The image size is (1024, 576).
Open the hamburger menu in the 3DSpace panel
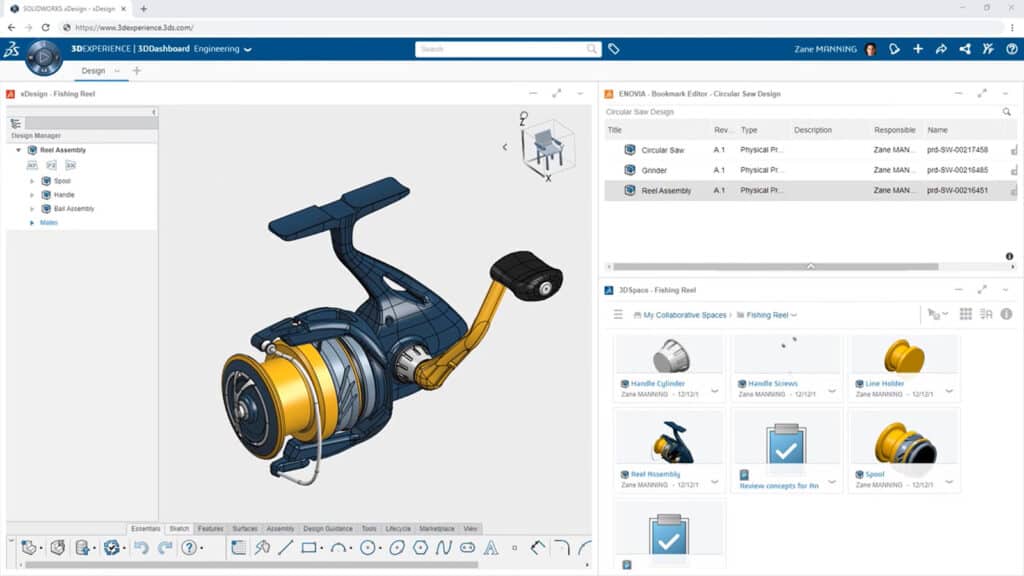[x=617, y=314]
